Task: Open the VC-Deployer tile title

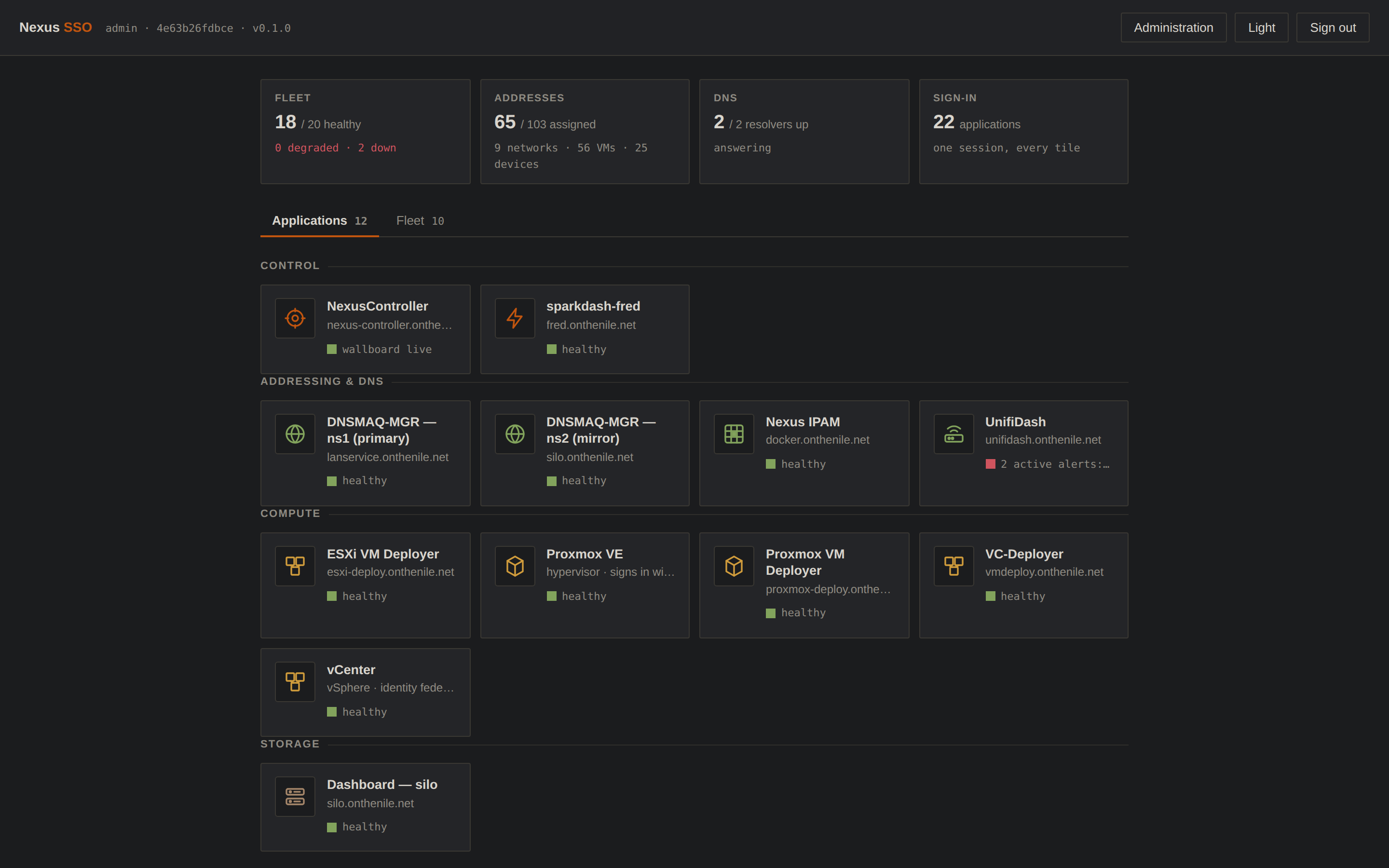Action: pos(1024,554)
